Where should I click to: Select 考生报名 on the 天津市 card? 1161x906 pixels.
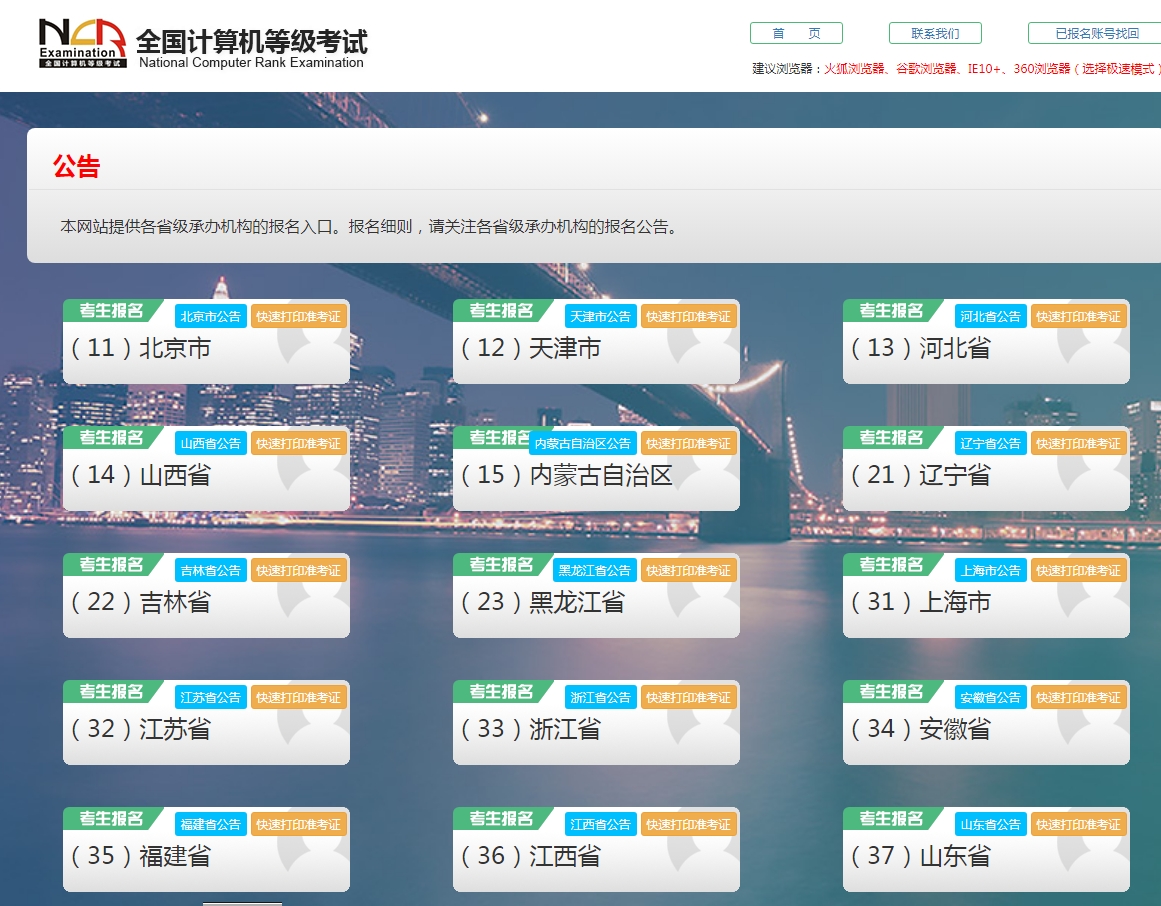click(x=500, y=310)
